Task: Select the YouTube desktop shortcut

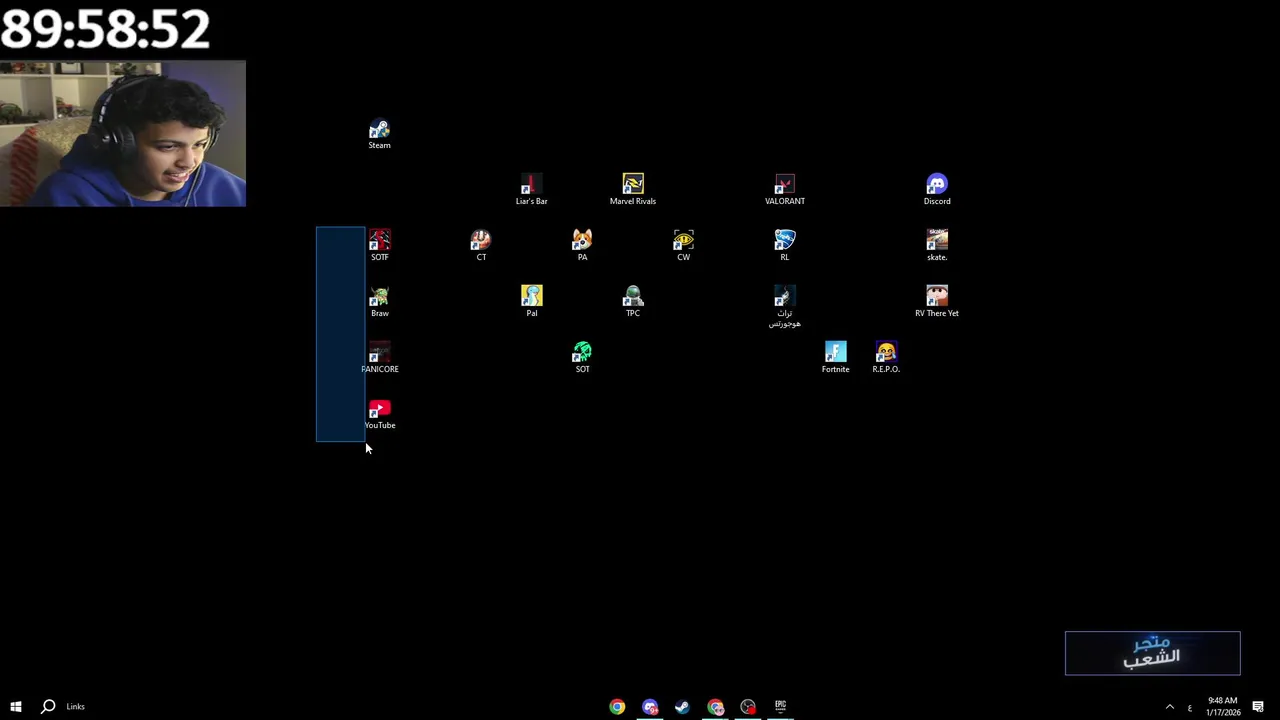Action: tap(380, 414)
